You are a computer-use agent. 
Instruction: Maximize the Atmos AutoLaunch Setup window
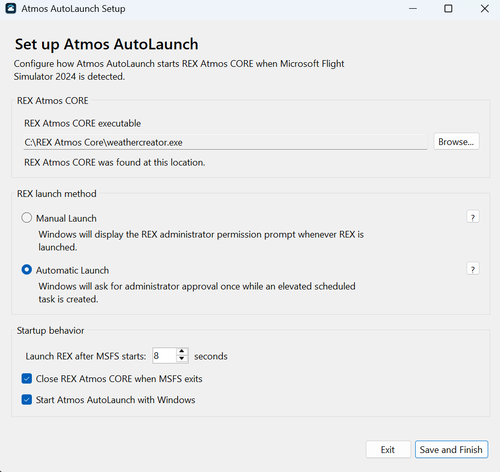[x=448, y=9]
